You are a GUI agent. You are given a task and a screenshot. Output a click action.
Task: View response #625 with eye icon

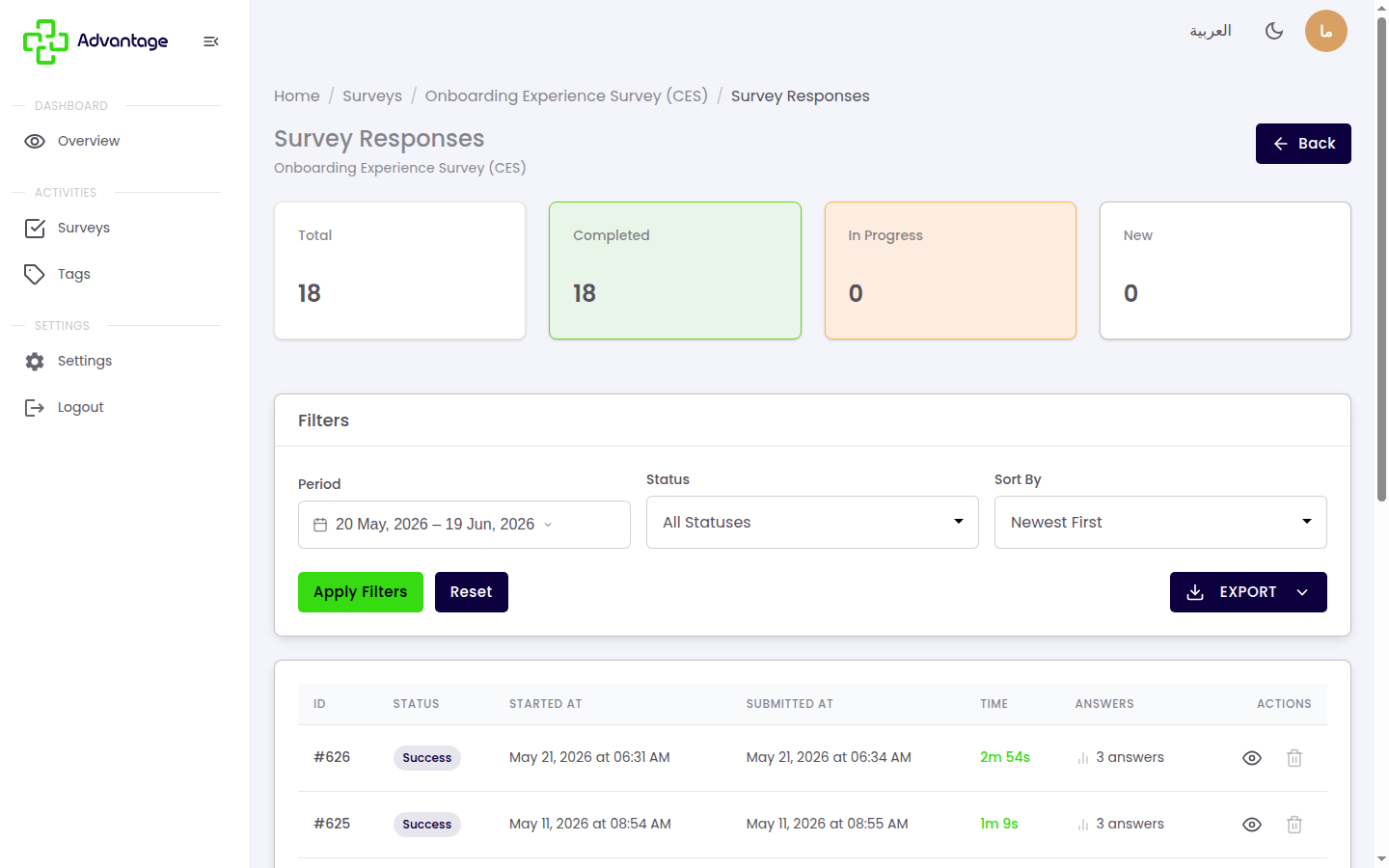pos(1252,825)
